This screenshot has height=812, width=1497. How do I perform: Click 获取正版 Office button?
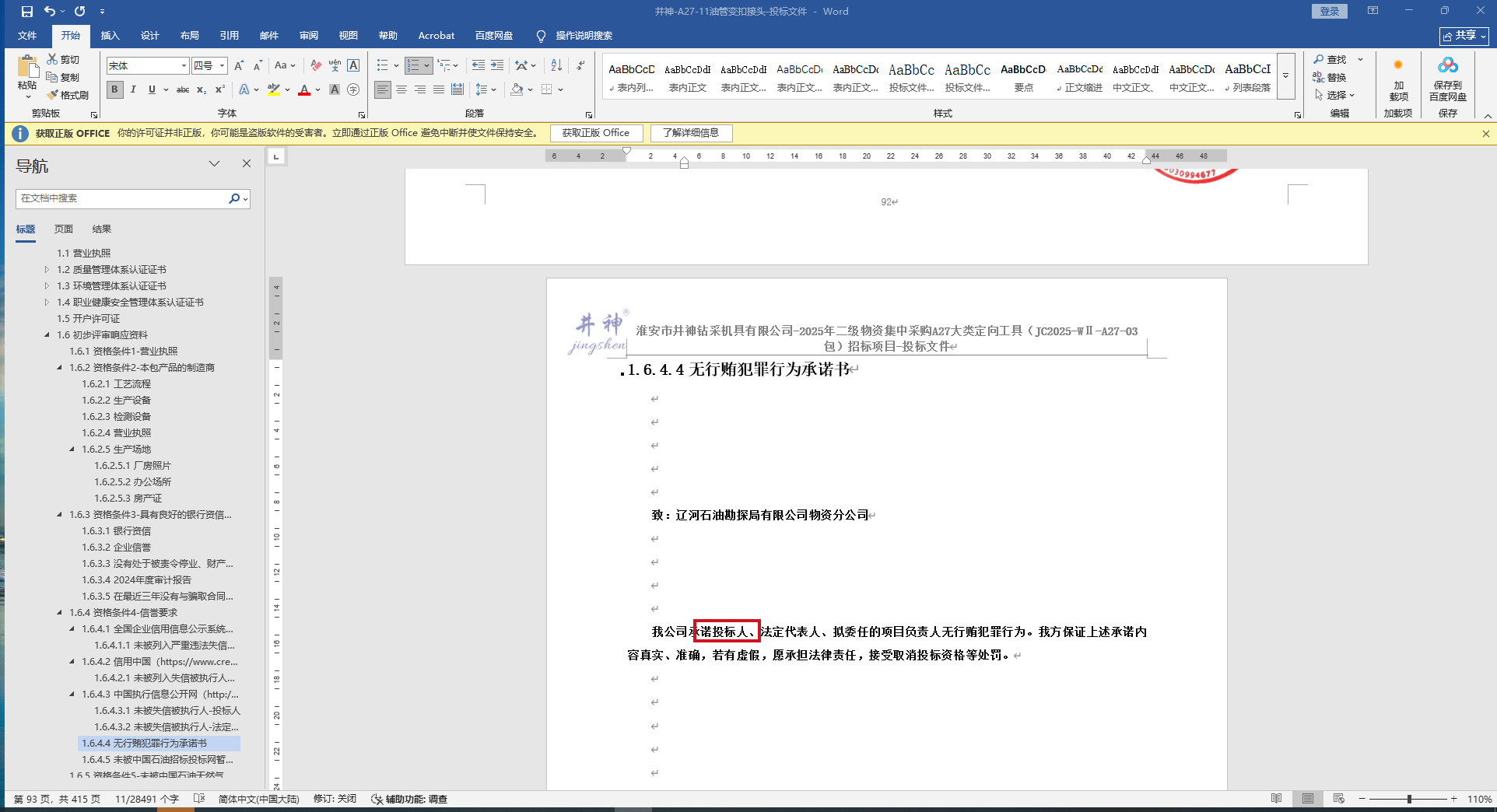pyautogui.click(x=596, y=133)
